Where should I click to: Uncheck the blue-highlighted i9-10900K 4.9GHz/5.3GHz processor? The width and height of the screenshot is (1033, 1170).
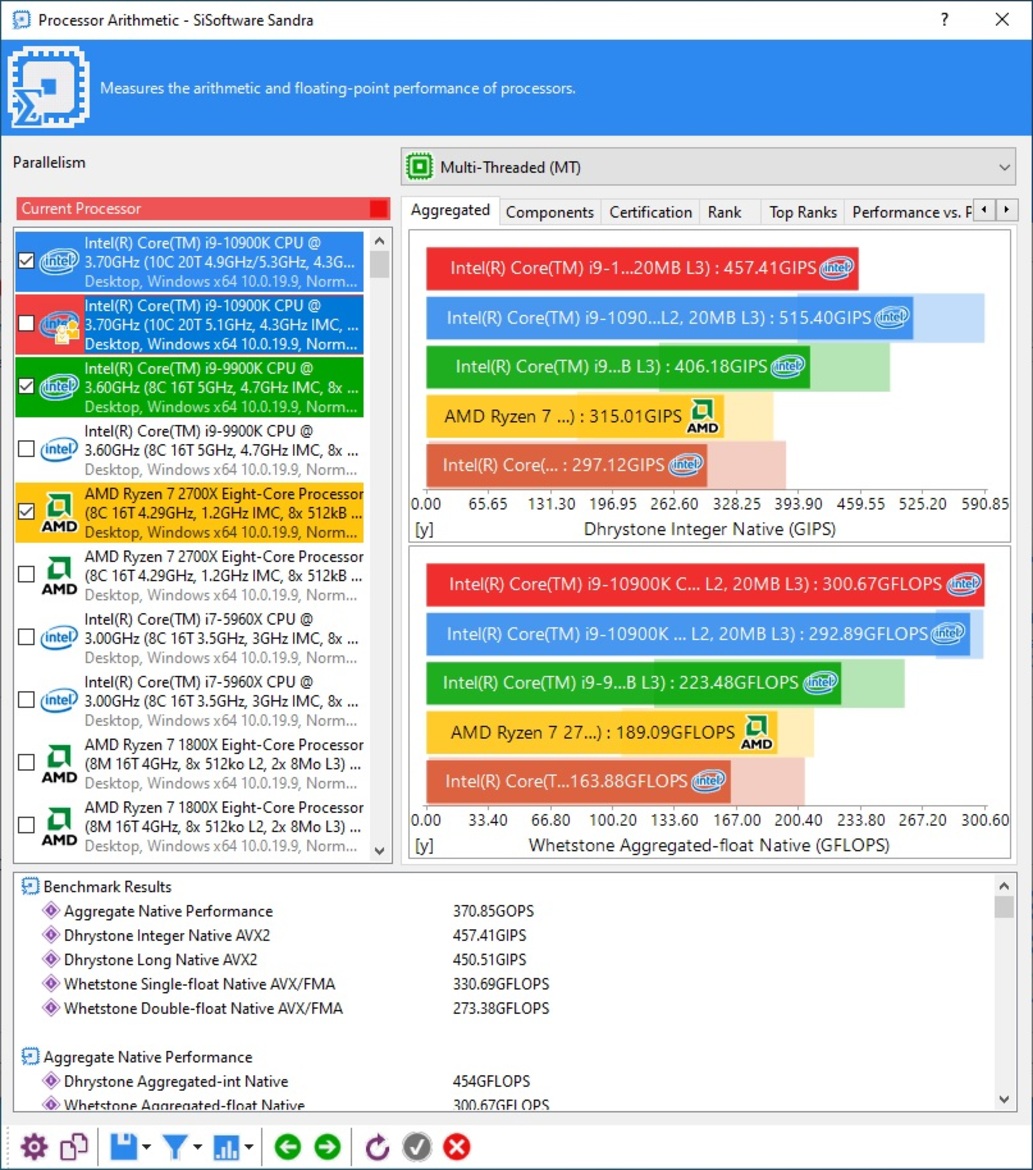point(26,260)
